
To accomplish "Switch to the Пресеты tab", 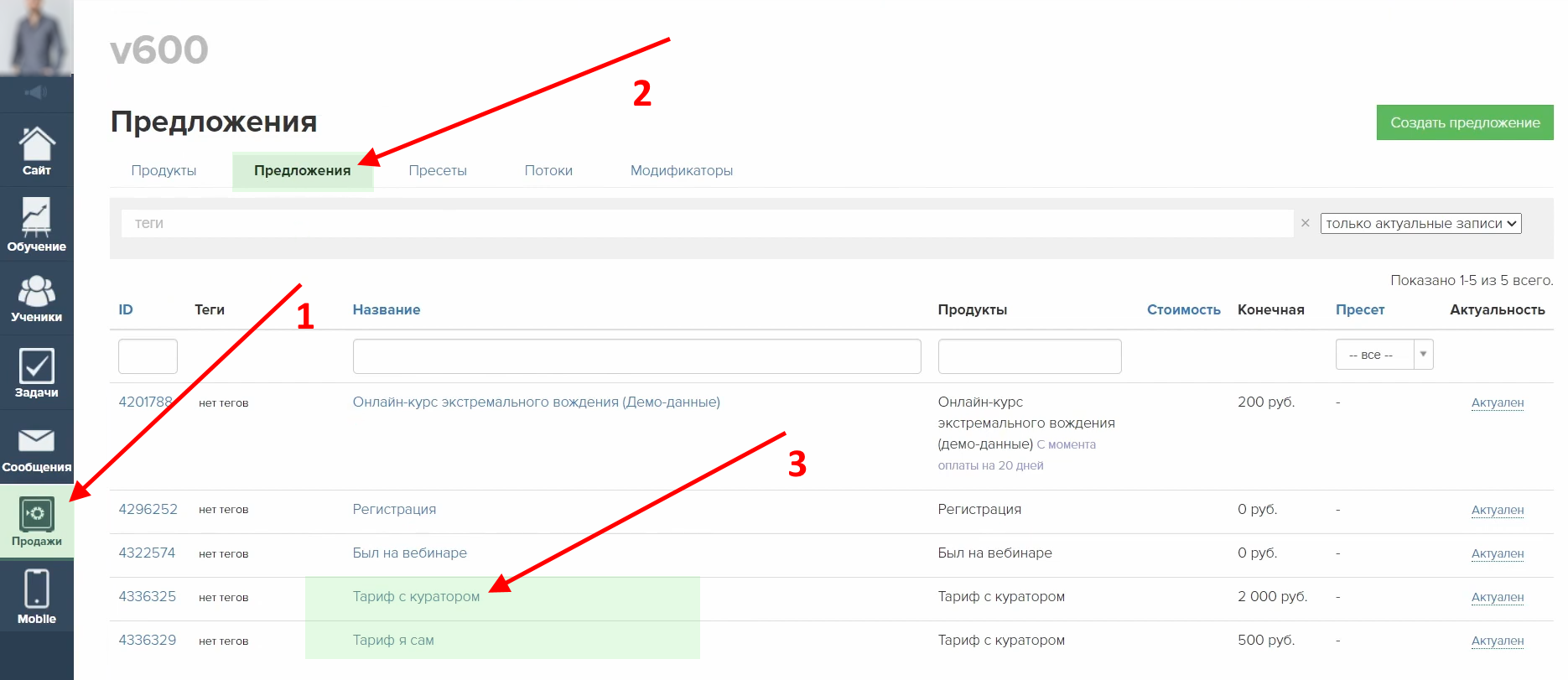I will pos(438,170).
